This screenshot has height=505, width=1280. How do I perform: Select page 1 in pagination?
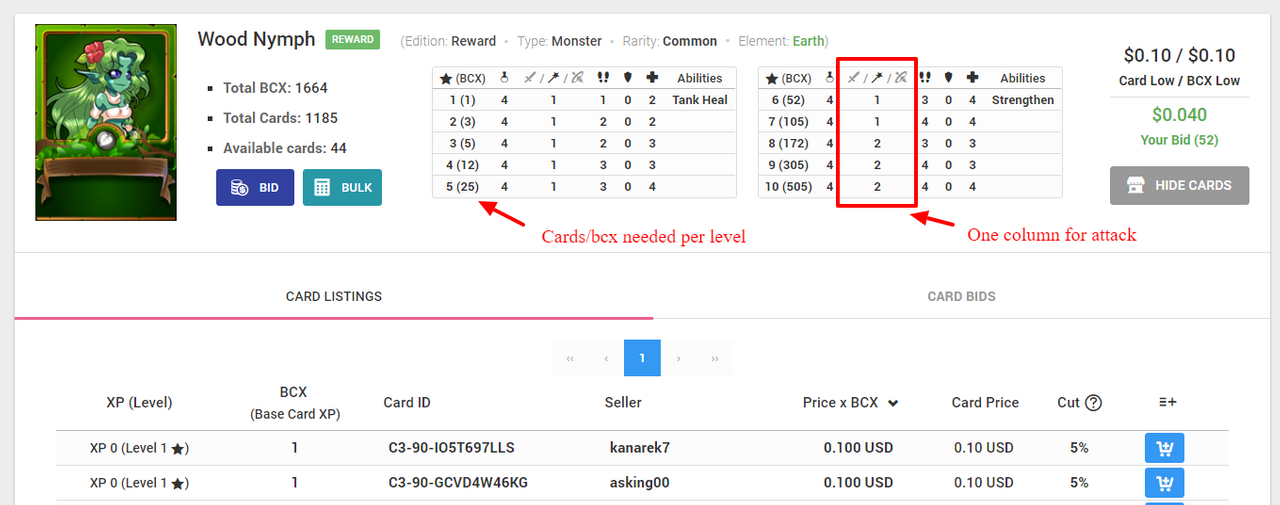pos(642,358)
